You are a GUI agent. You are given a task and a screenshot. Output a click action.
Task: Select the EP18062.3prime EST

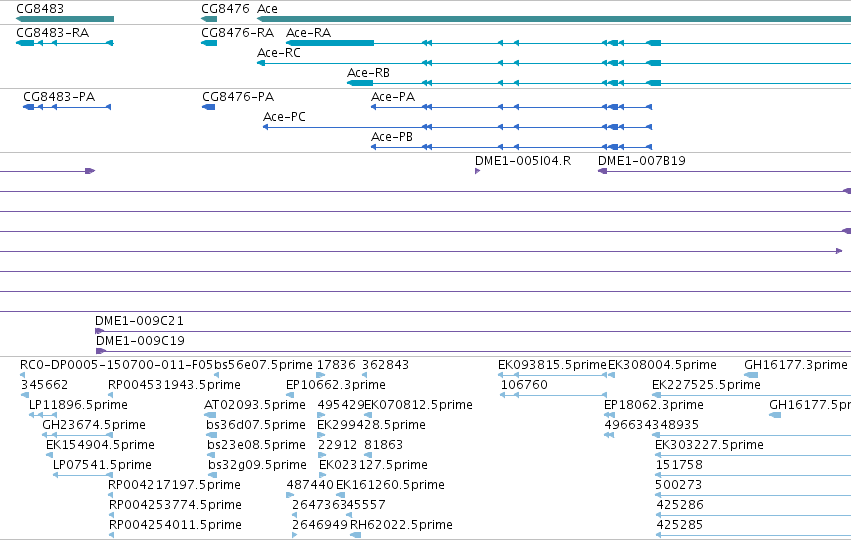609,415
